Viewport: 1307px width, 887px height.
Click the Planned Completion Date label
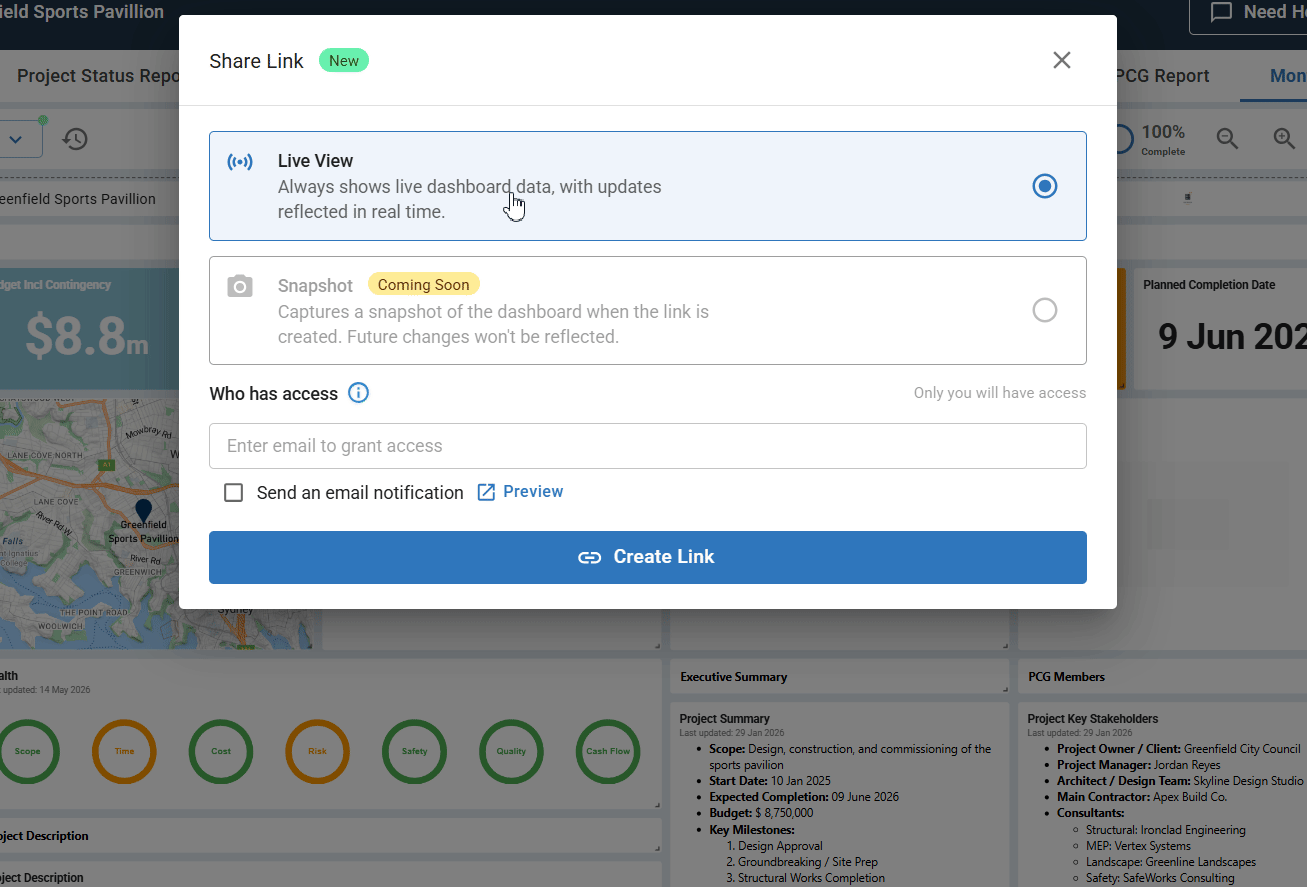1209,285
